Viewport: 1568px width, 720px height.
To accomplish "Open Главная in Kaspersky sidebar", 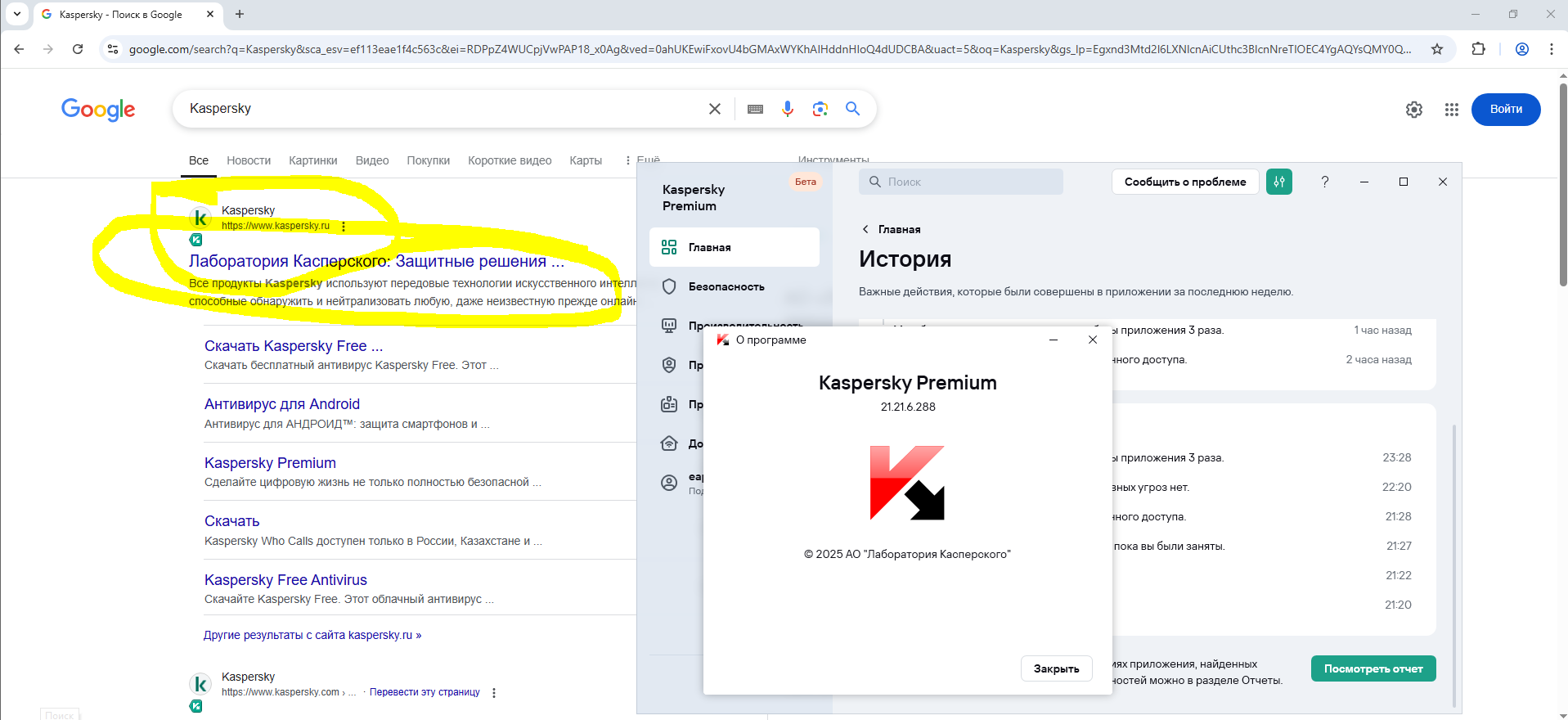I will [x=734, y=247].
